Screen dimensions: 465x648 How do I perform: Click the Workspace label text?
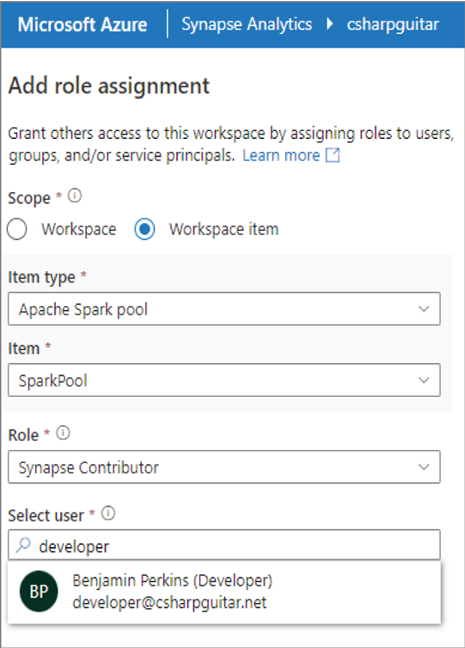79,229
